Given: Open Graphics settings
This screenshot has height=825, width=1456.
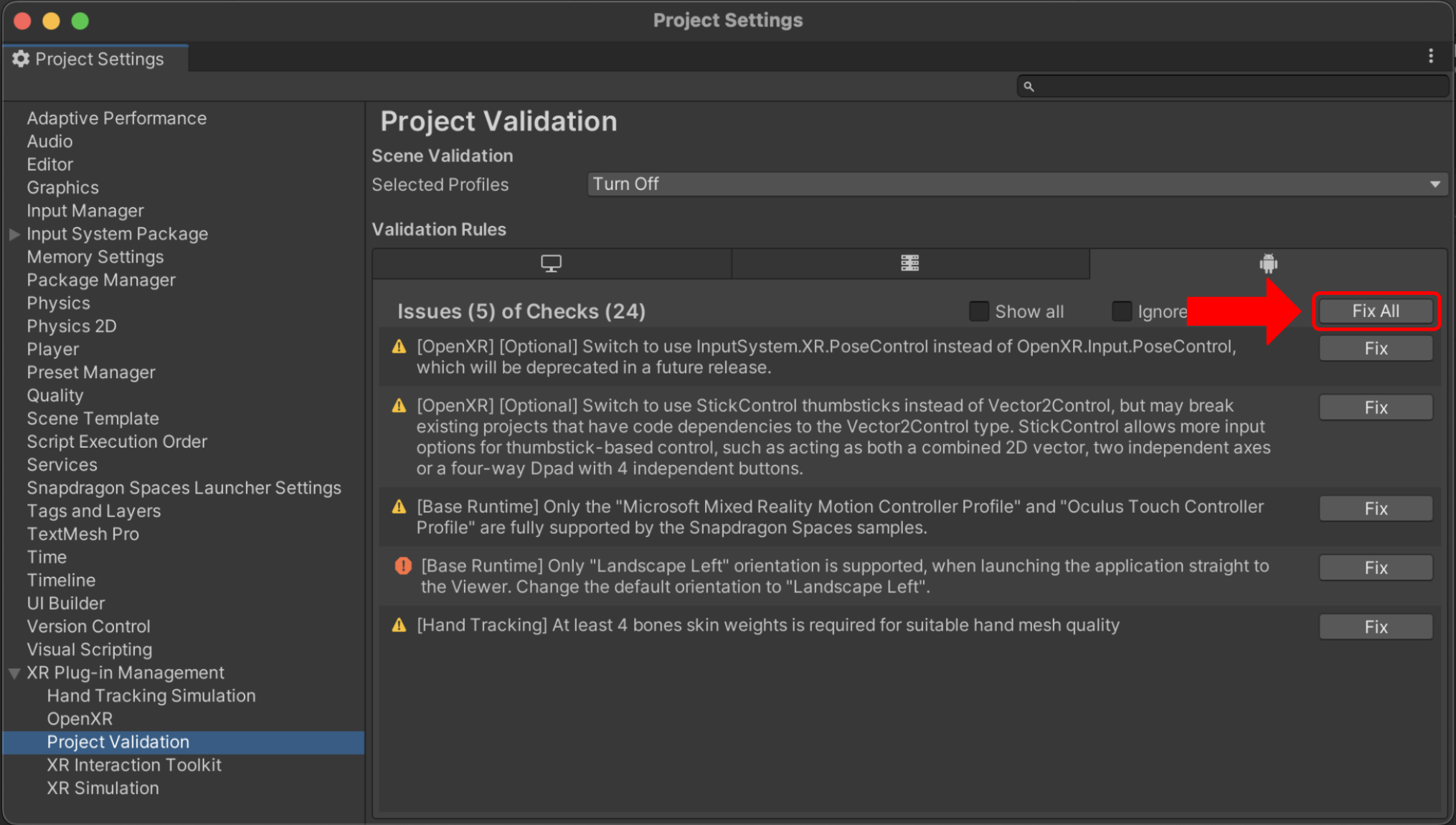Looking at the screenshot, I should pyautogui.click(x=63, y=188).
